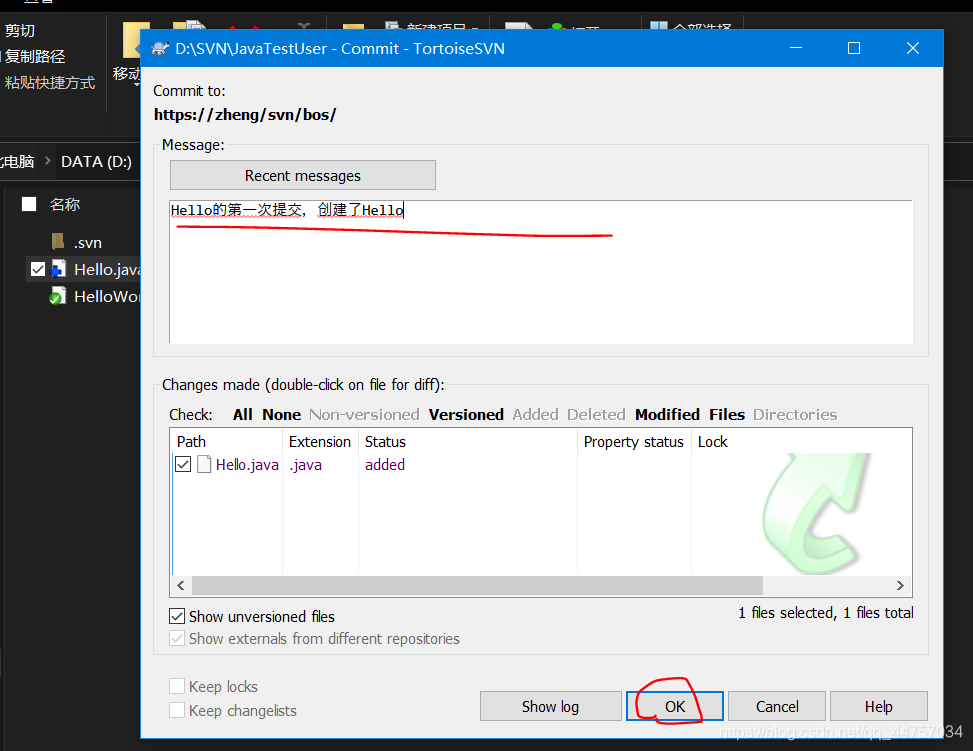This screenshot has height=751, width=973.
Task: Click the Added check filter
Action: [536, 415]
